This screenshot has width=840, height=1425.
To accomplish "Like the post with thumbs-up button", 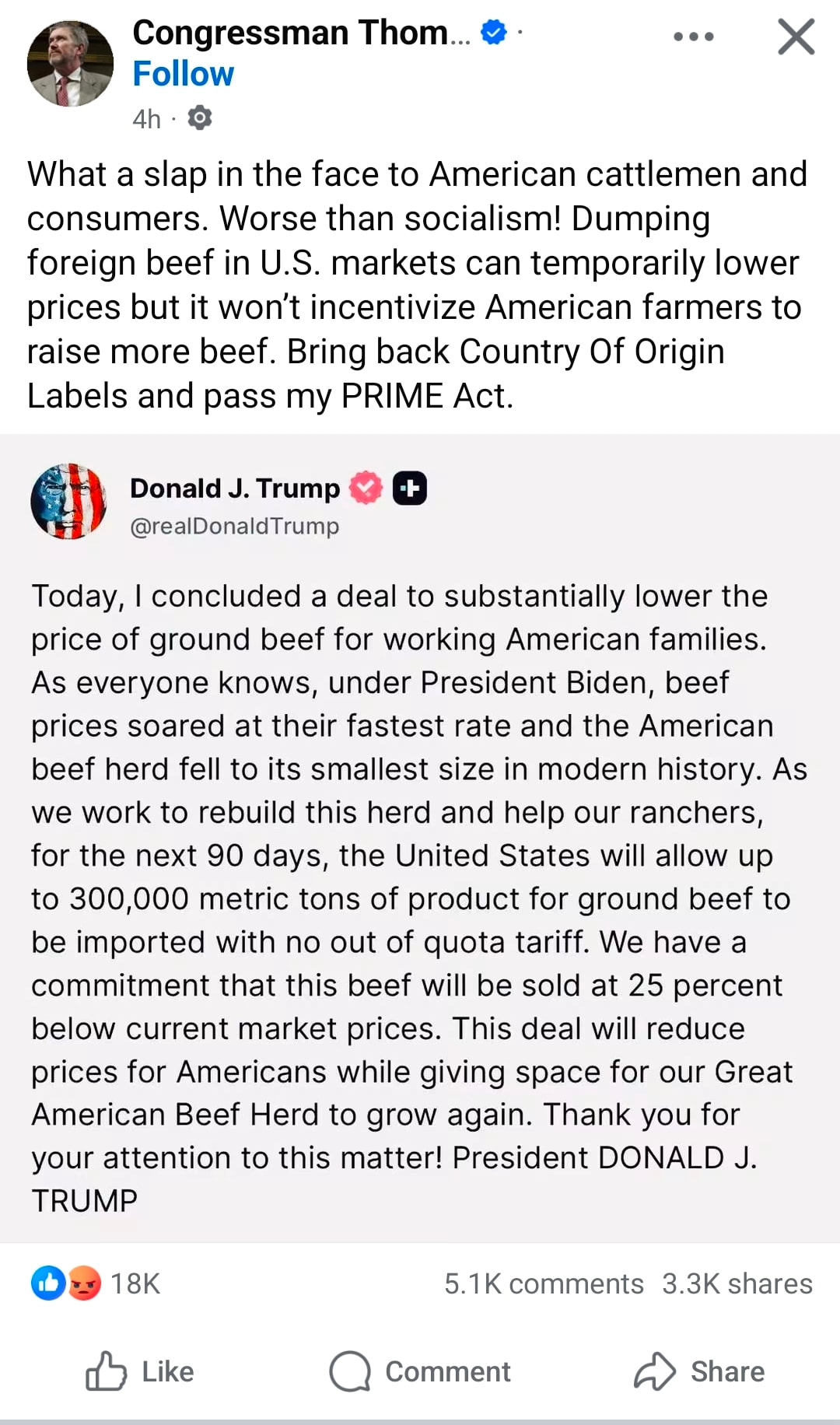I will pyautogui.click(x=140, y=1371).
